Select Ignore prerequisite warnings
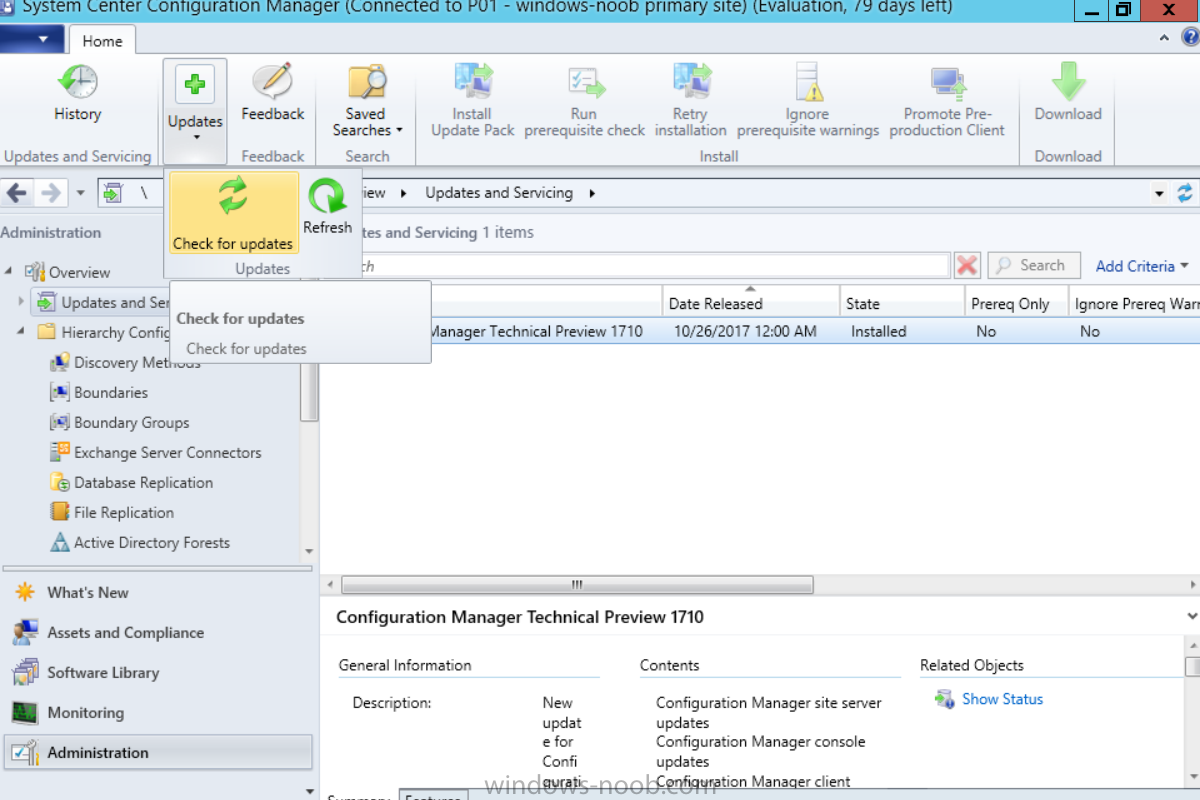 pos(808,101)
